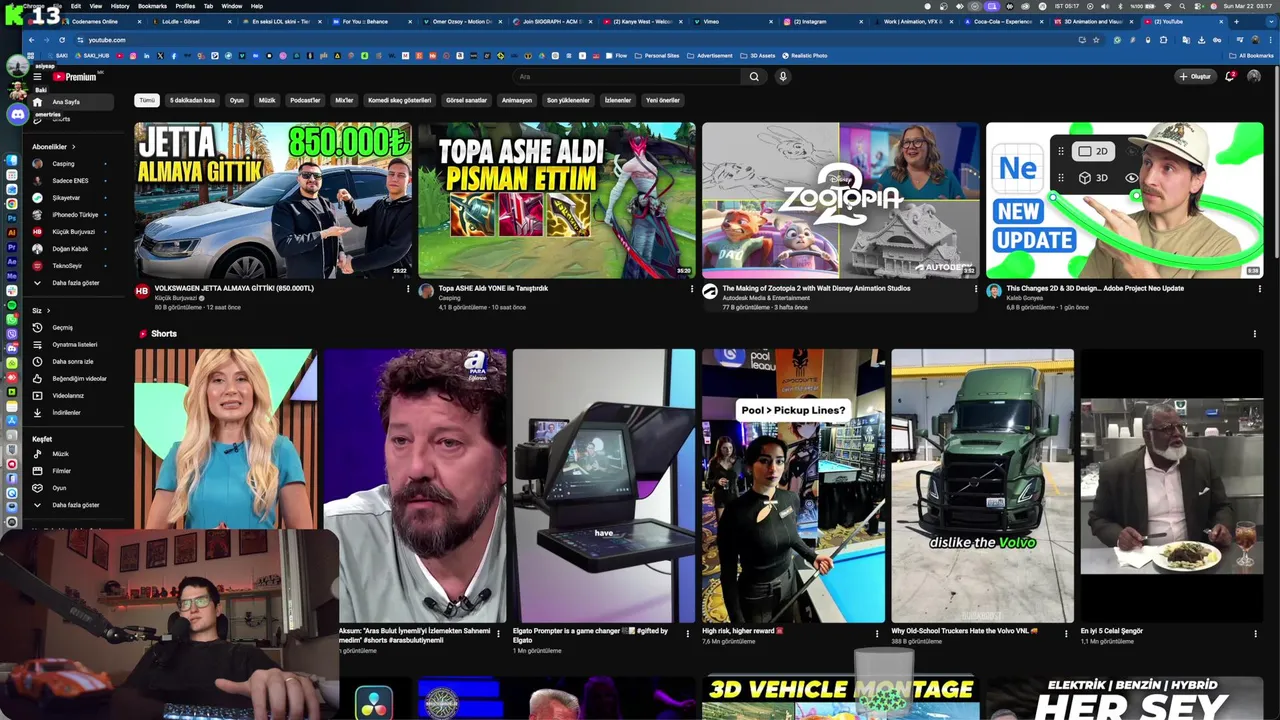Bookmark this page with star icon
Image resolution: width=1280 pixels, height=720 pixels.
click(1097, 40)
